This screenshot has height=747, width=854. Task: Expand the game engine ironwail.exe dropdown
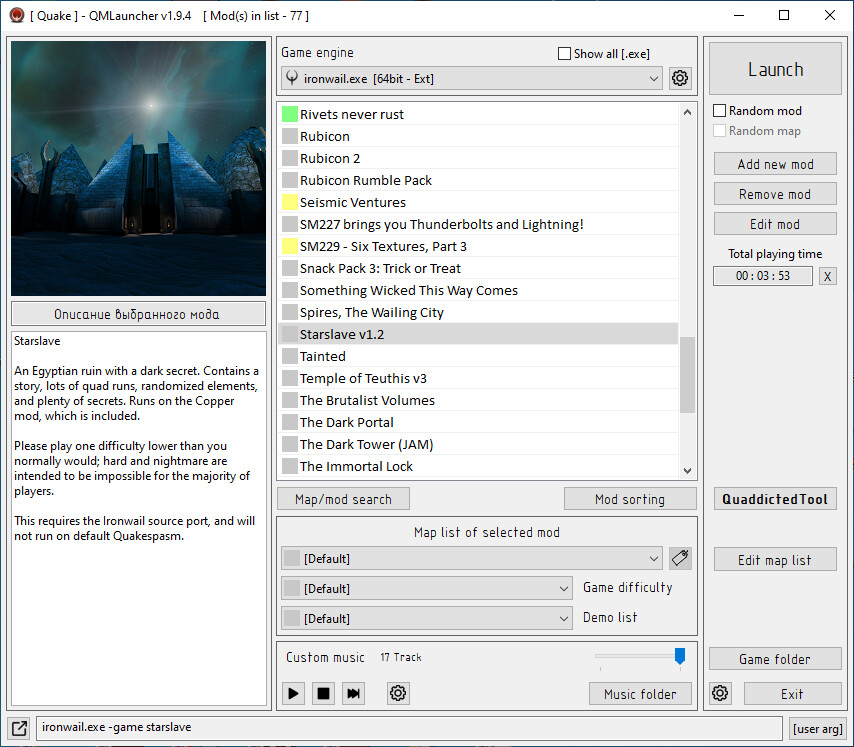(x=654, y=78)
